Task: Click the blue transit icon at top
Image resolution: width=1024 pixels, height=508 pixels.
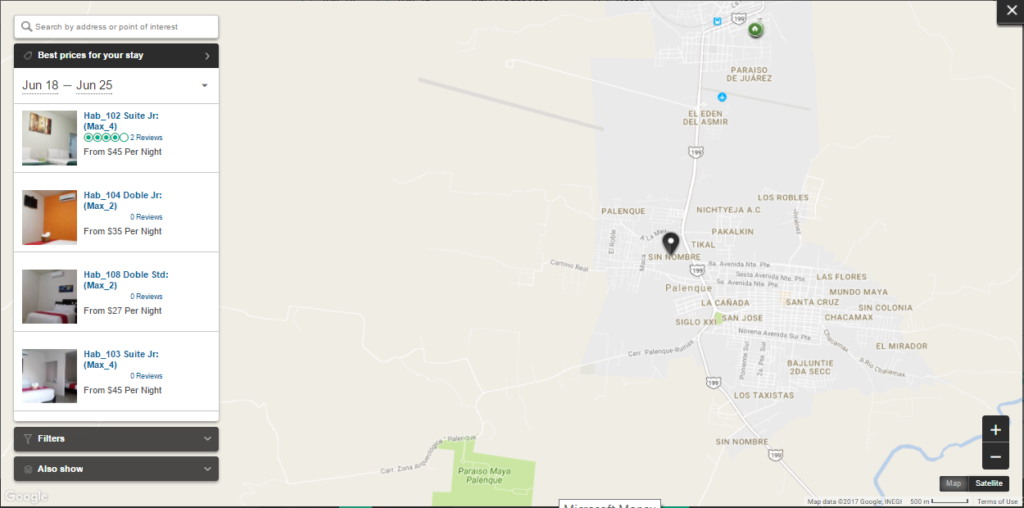Action: click(718, 21)
